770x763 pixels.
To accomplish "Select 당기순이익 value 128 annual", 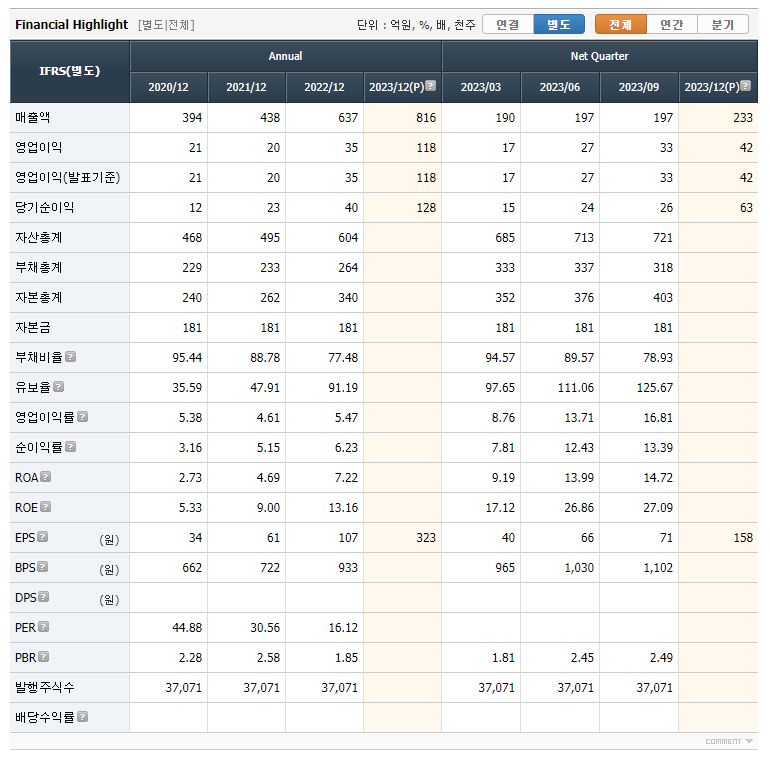I will [x=426, y=208].
